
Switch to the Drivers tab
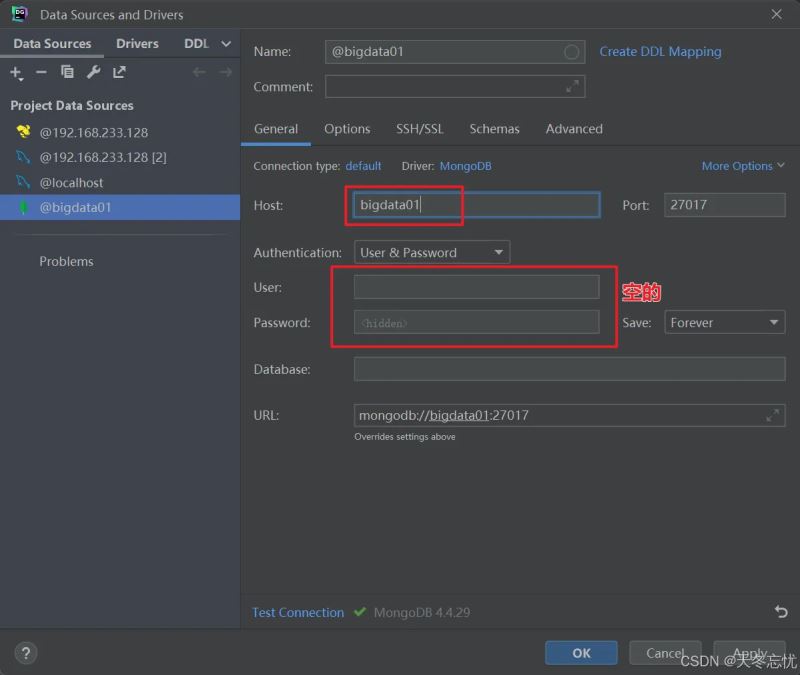point(137,44)
